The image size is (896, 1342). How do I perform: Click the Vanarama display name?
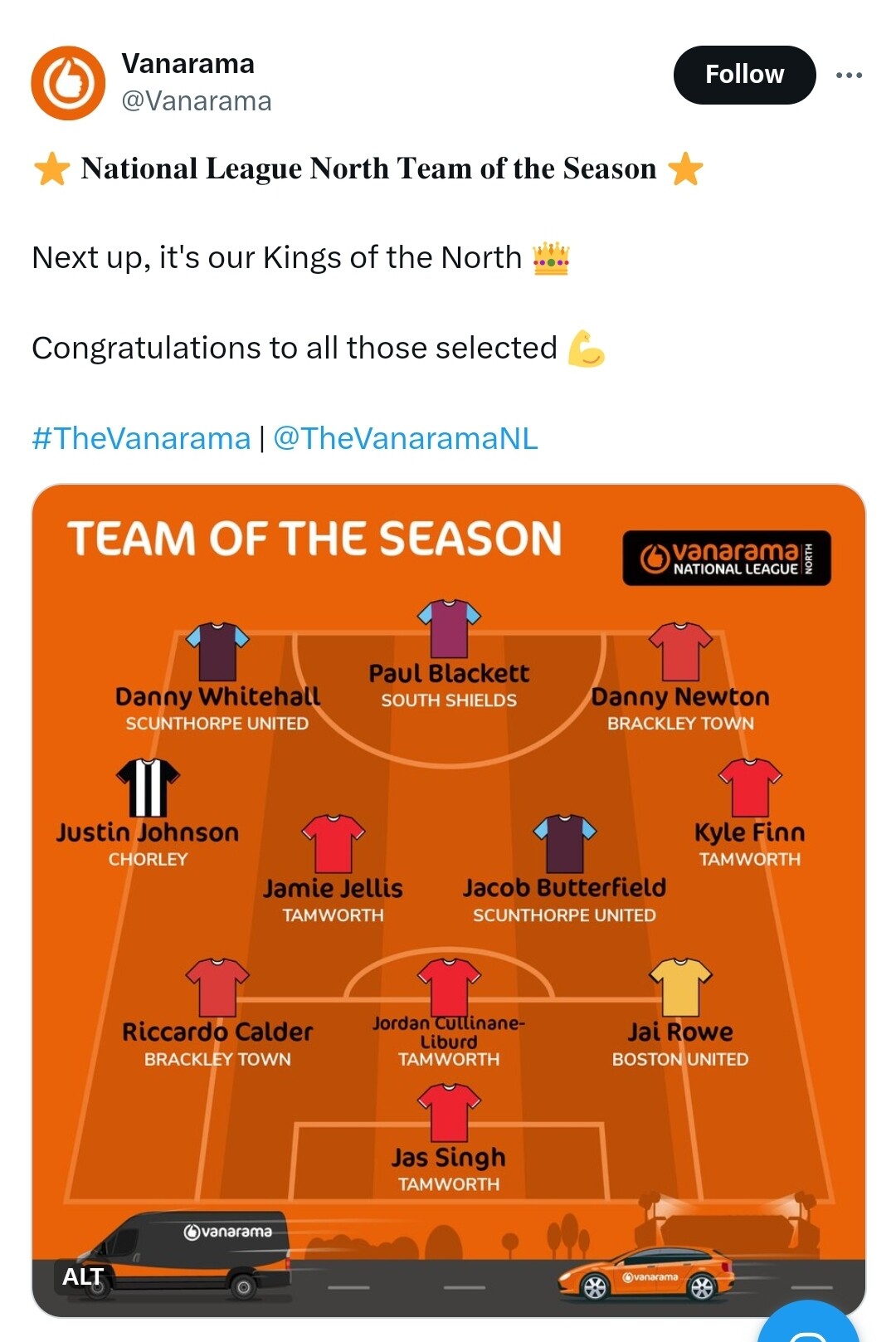click(188, 63)
